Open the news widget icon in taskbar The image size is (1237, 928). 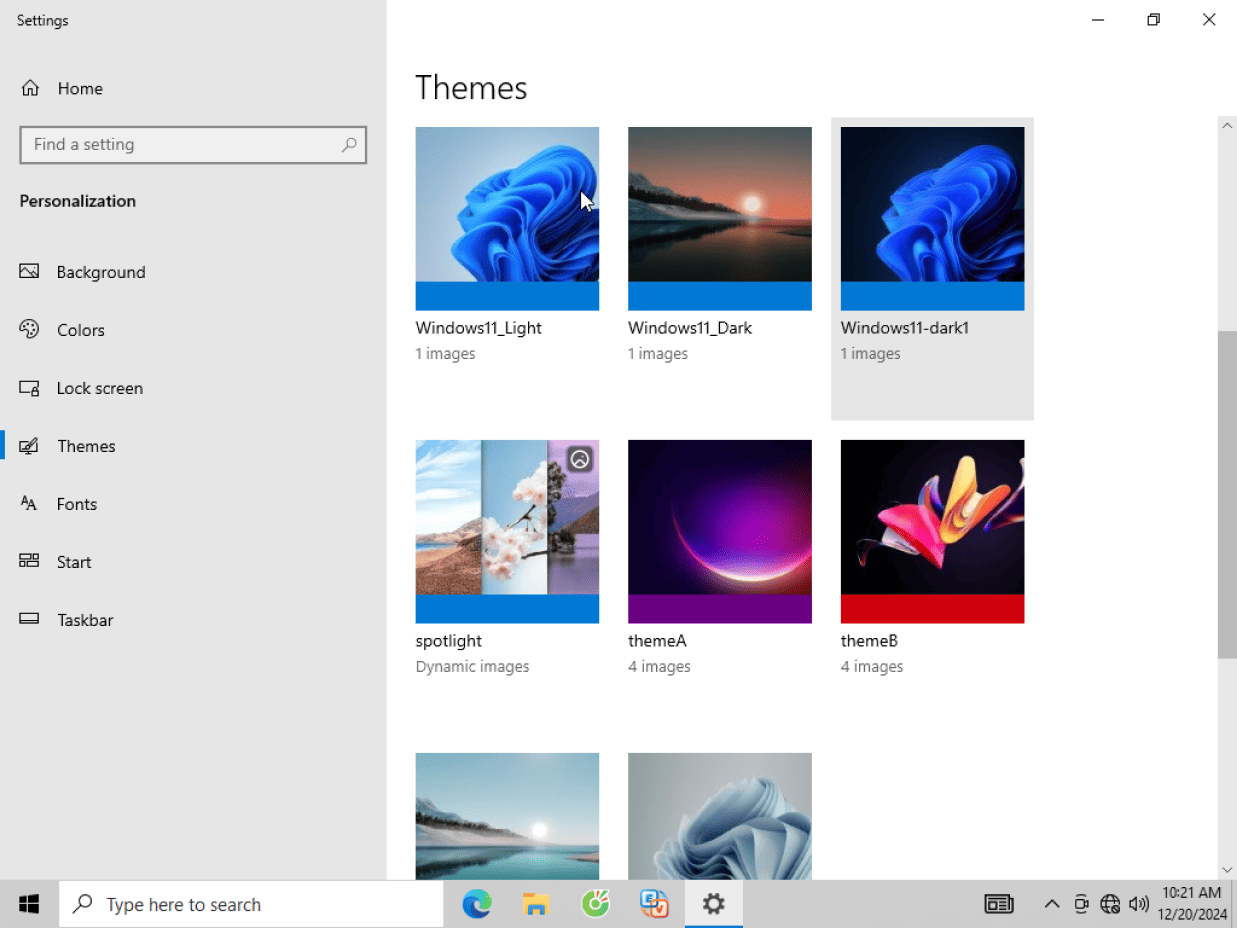click(x=998, y=904)
